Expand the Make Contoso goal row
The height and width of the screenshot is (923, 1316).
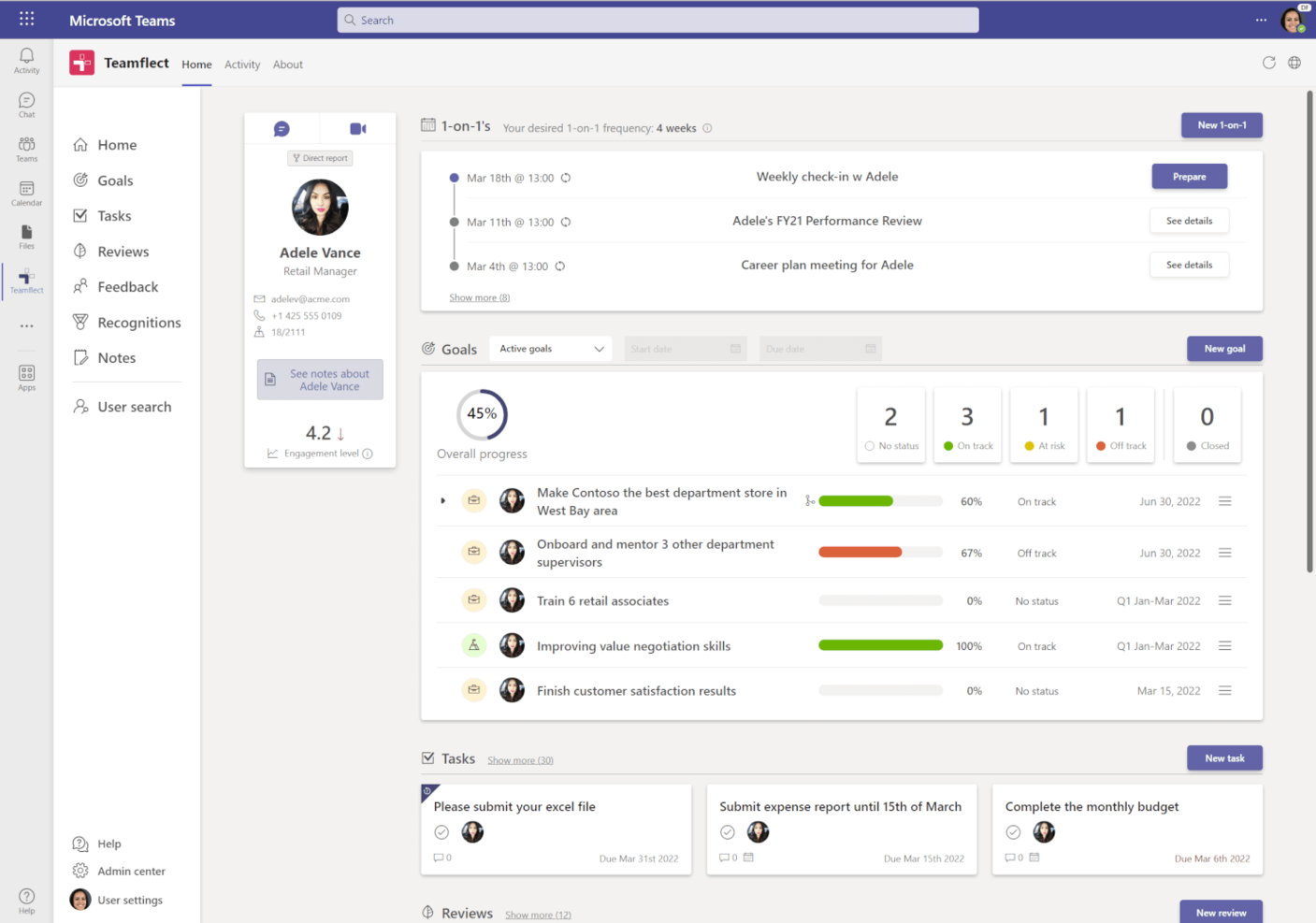pyautogui.click(x=443, y=501)
